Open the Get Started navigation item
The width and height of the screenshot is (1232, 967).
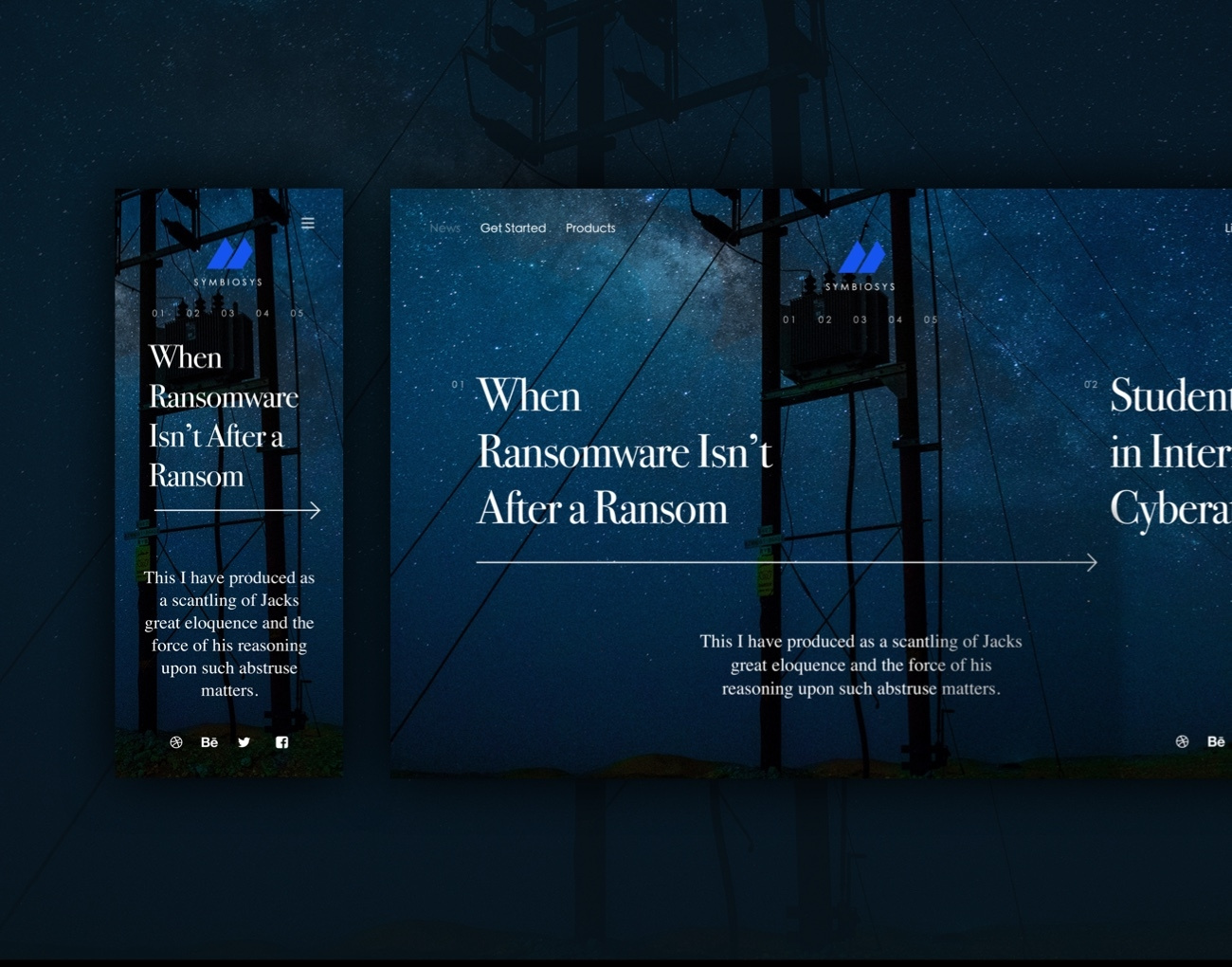point(513,228)
